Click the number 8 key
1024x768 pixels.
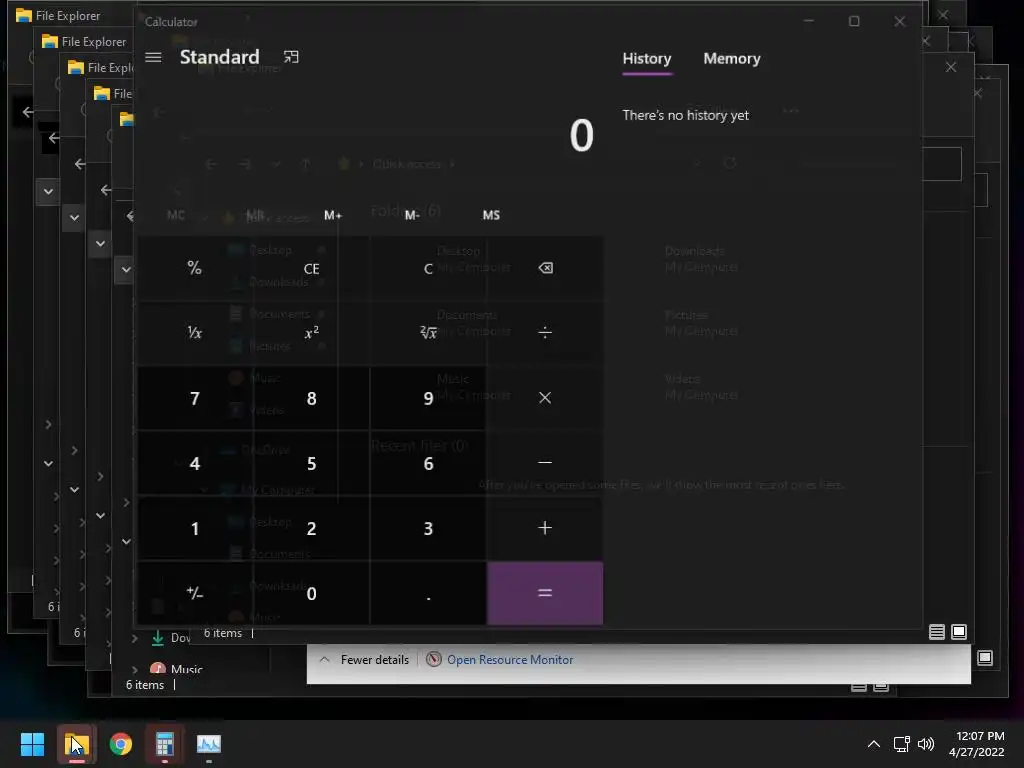tap(312, 398)
